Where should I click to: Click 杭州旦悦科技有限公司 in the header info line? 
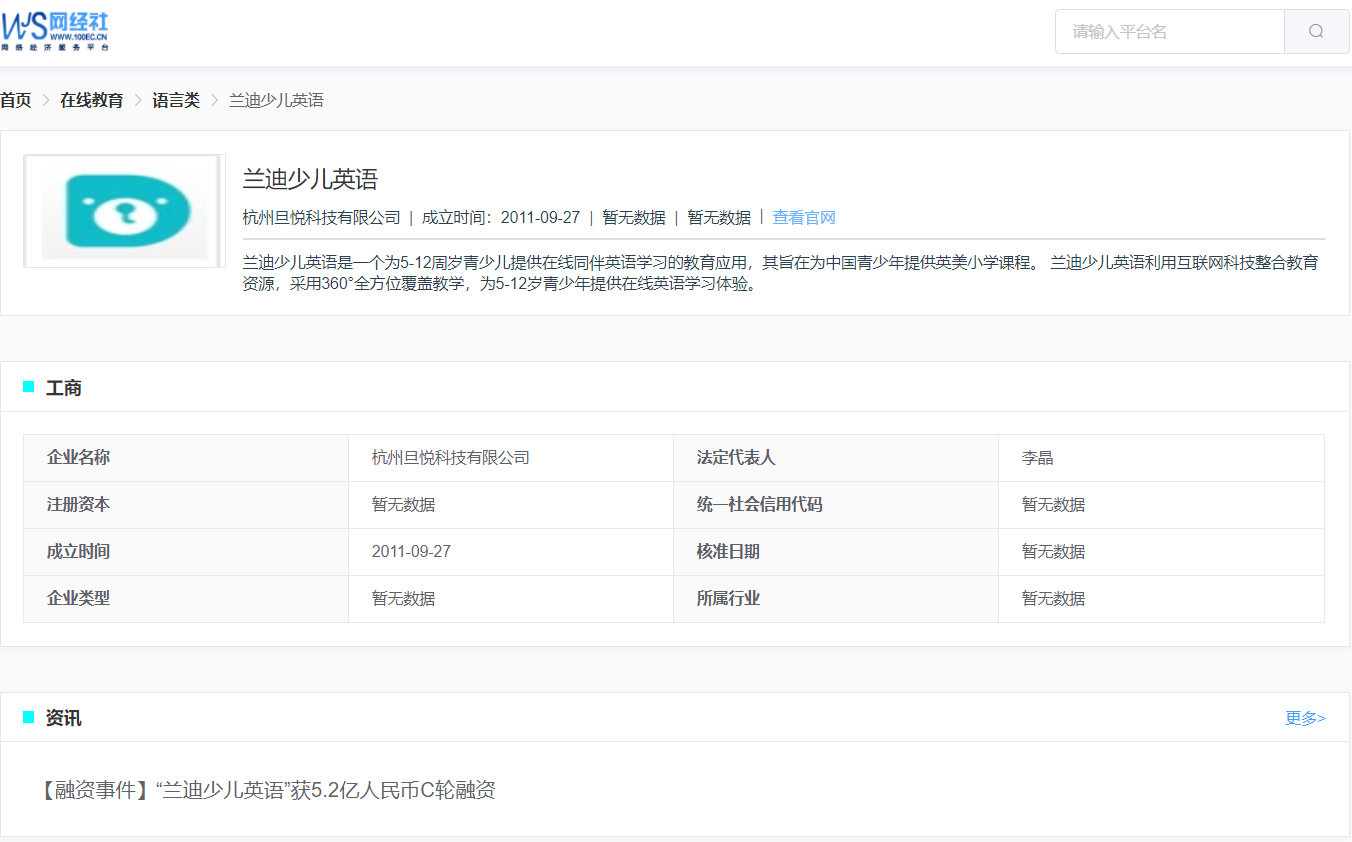[322, 217]
